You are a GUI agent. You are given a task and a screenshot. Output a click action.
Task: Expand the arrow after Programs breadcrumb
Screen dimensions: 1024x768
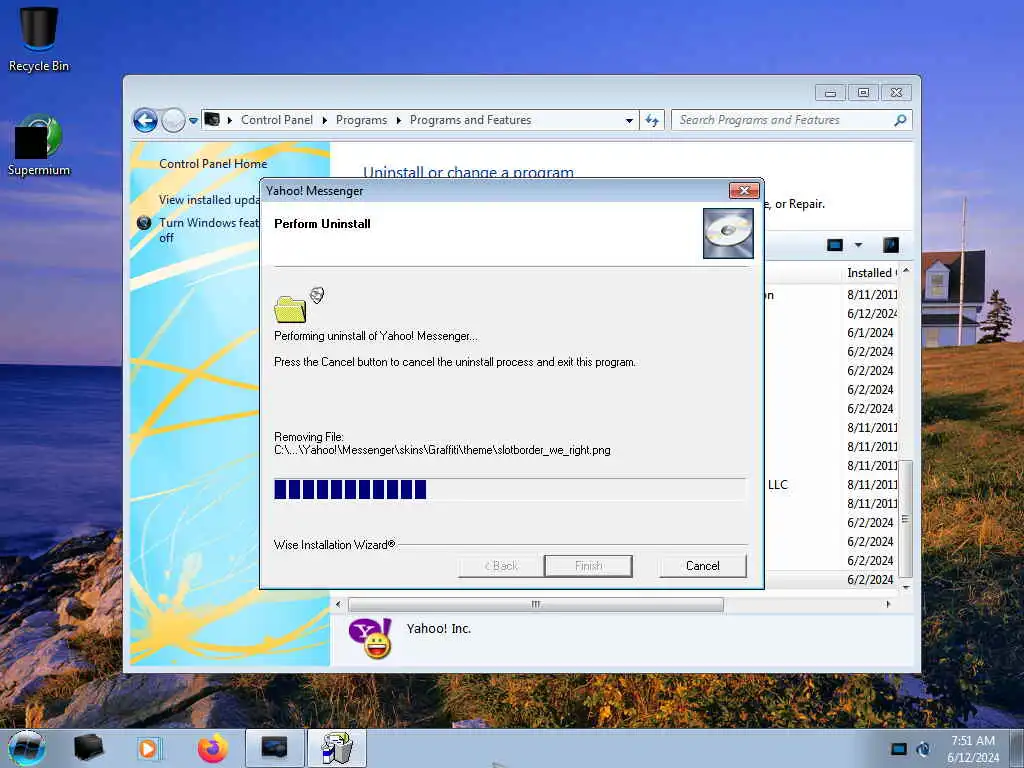[x=398, y=120]
